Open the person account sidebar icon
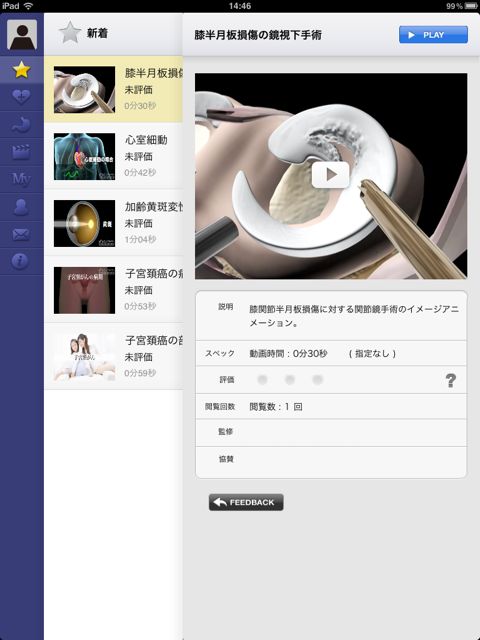Screen dimensions: 480x640 point(21,207)
